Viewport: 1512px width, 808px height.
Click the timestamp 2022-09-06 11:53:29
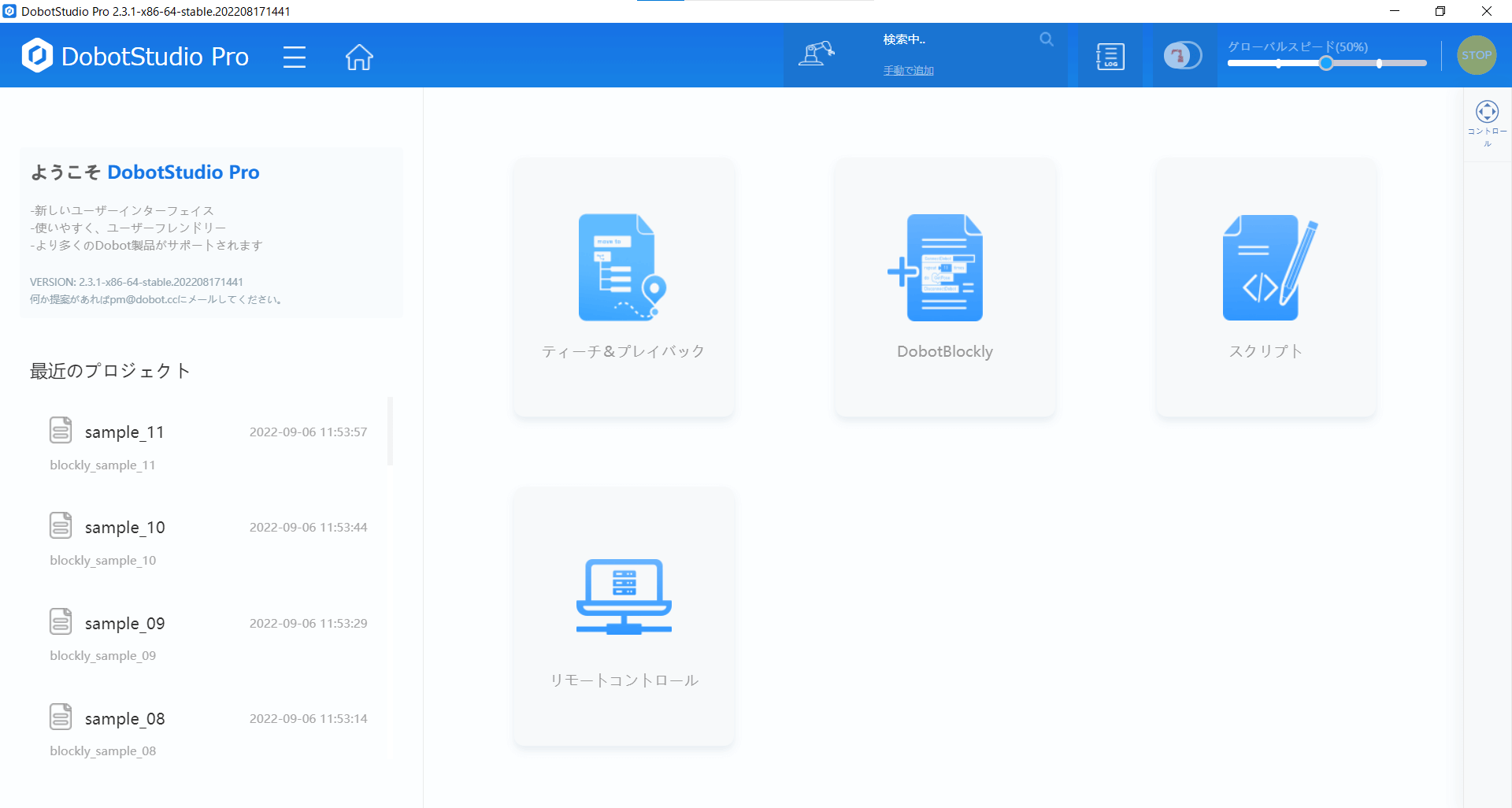tap(308, 624)
